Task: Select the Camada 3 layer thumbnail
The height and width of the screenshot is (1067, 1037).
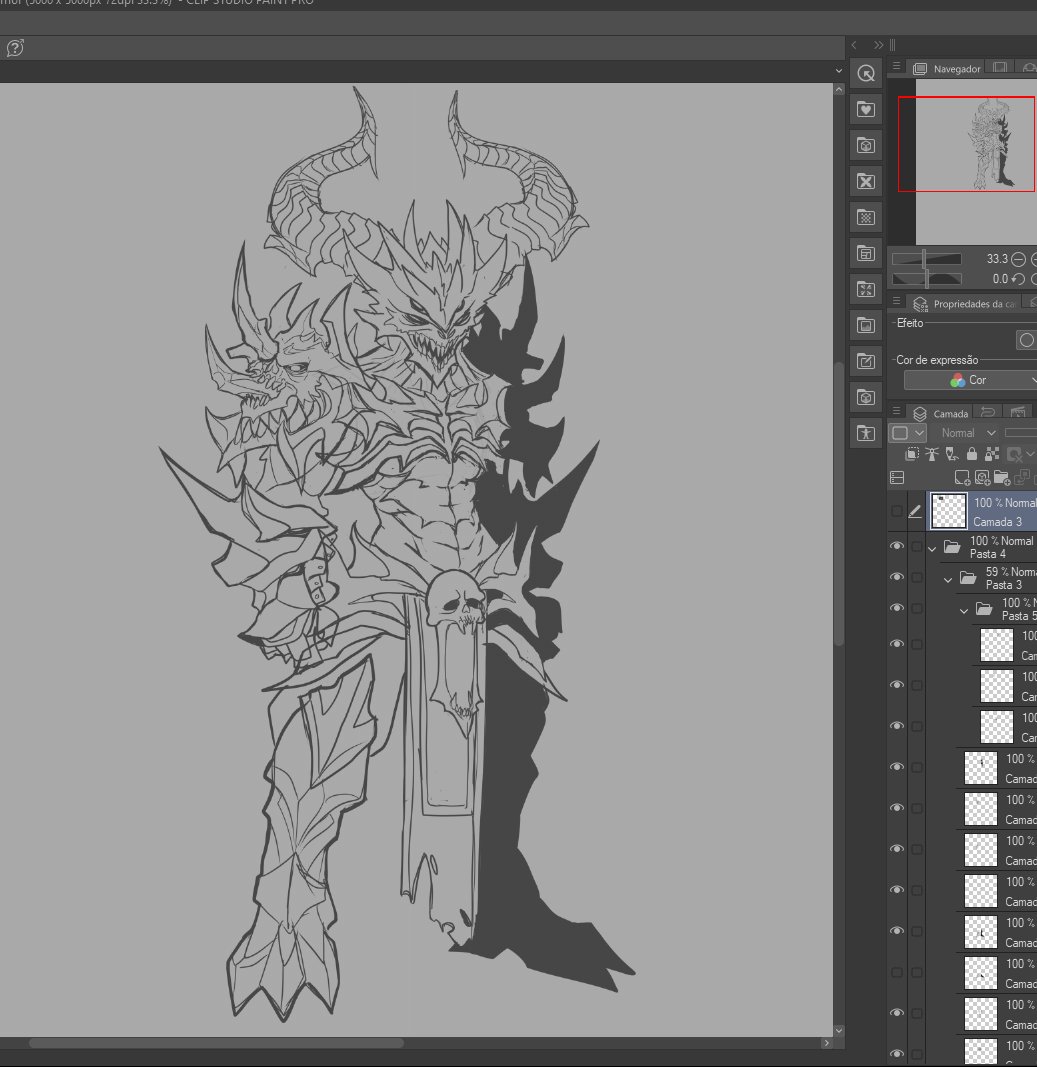Action: tap(949, 511)
